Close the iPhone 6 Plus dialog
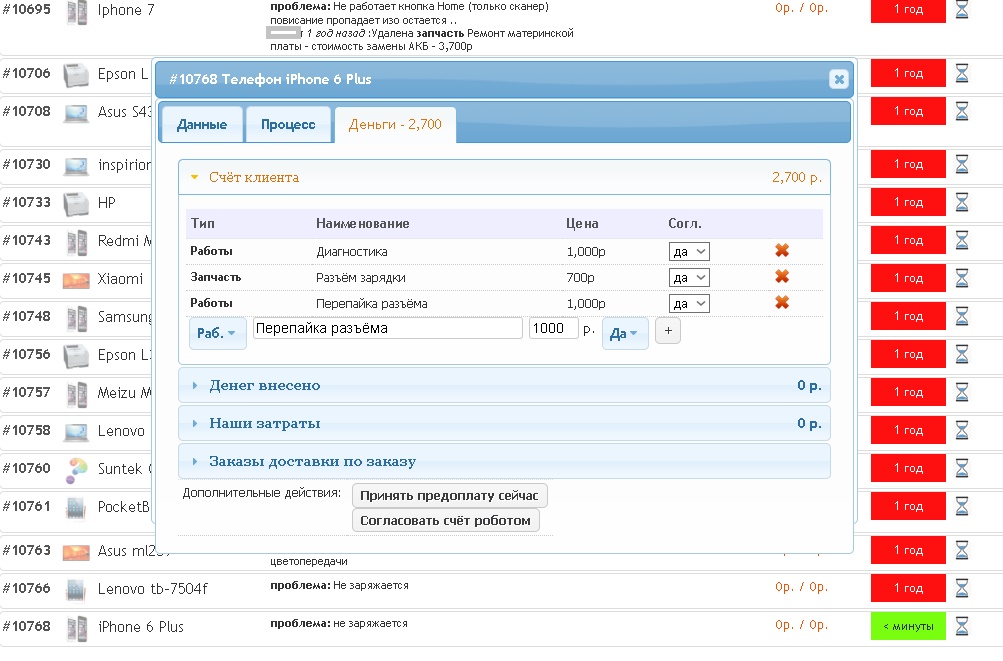 (838, 80)
